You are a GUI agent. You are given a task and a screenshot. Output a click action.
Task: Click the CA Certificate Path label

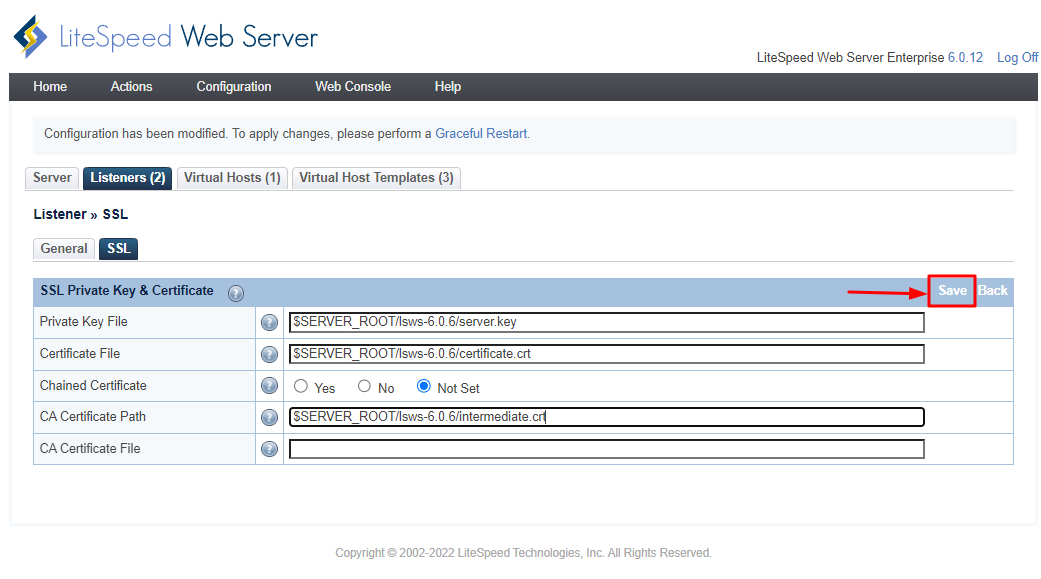click(x=93, y=416)
